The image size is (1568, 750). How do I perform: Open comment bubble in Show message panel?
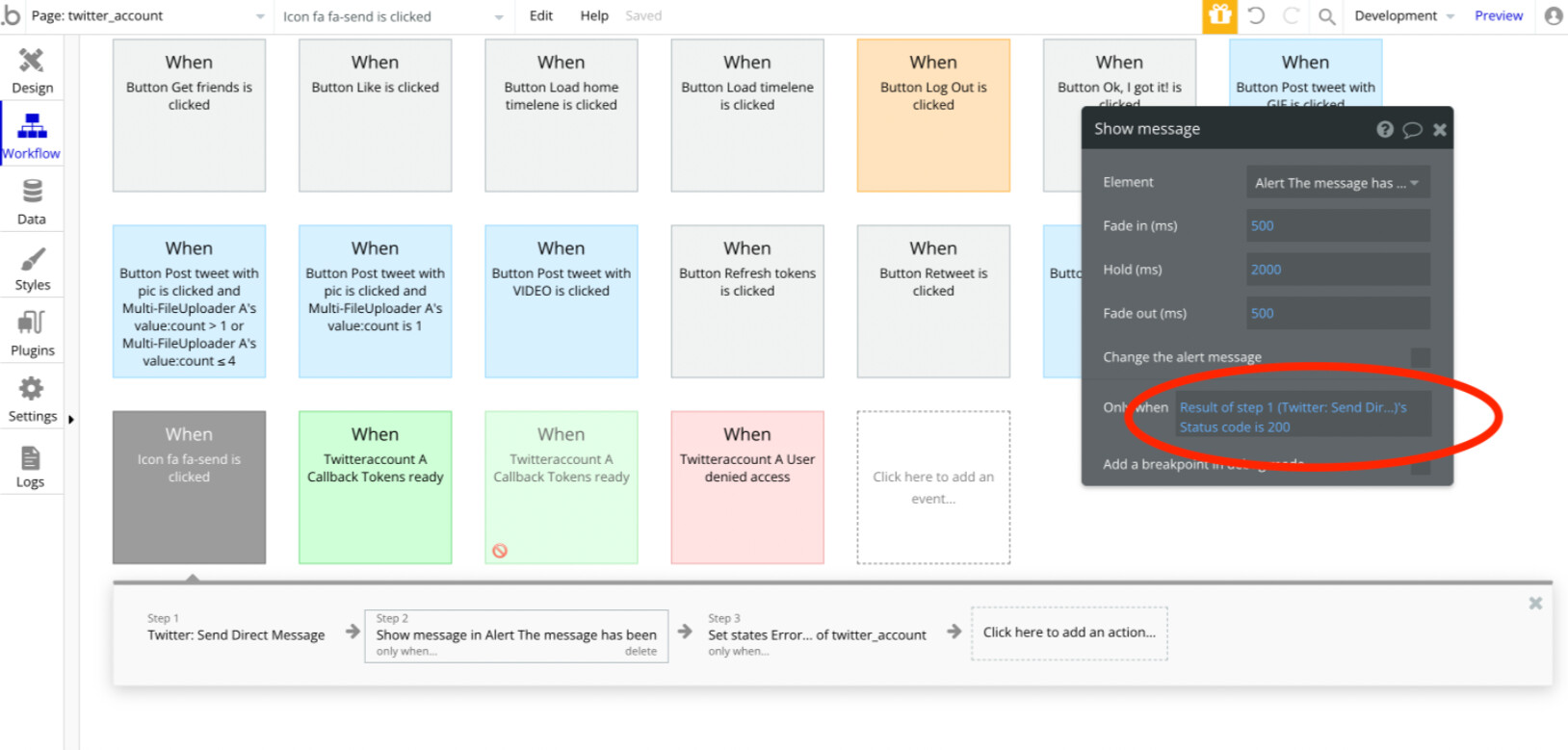click(x=1412, y=129)
